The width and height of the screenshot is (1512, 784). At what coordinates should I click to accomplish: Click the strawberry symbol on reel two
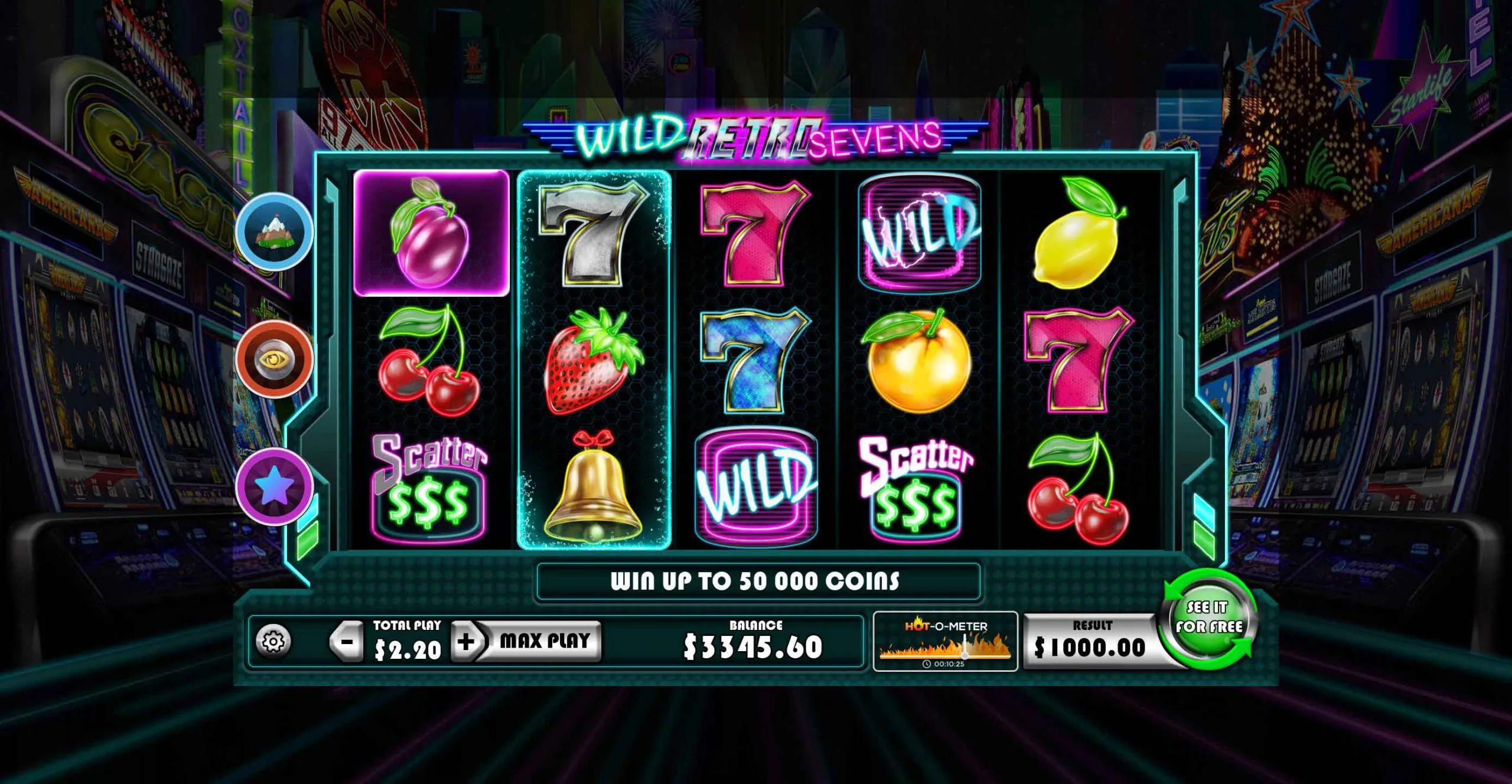coord(594,361)
